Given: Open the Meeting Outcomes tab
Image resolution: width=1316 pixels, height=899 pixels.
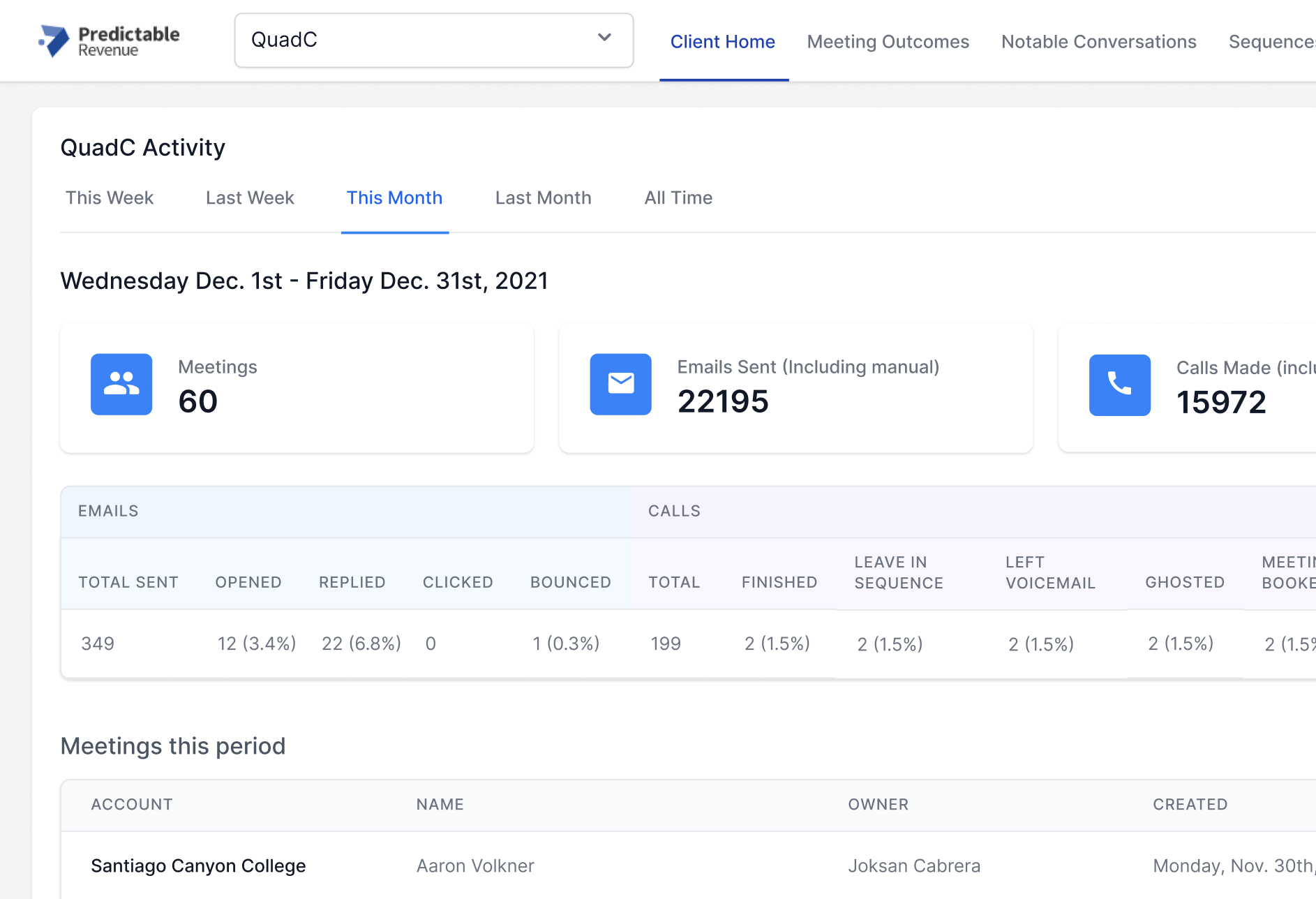Looking at the screenshot, I should coord(888,42).
